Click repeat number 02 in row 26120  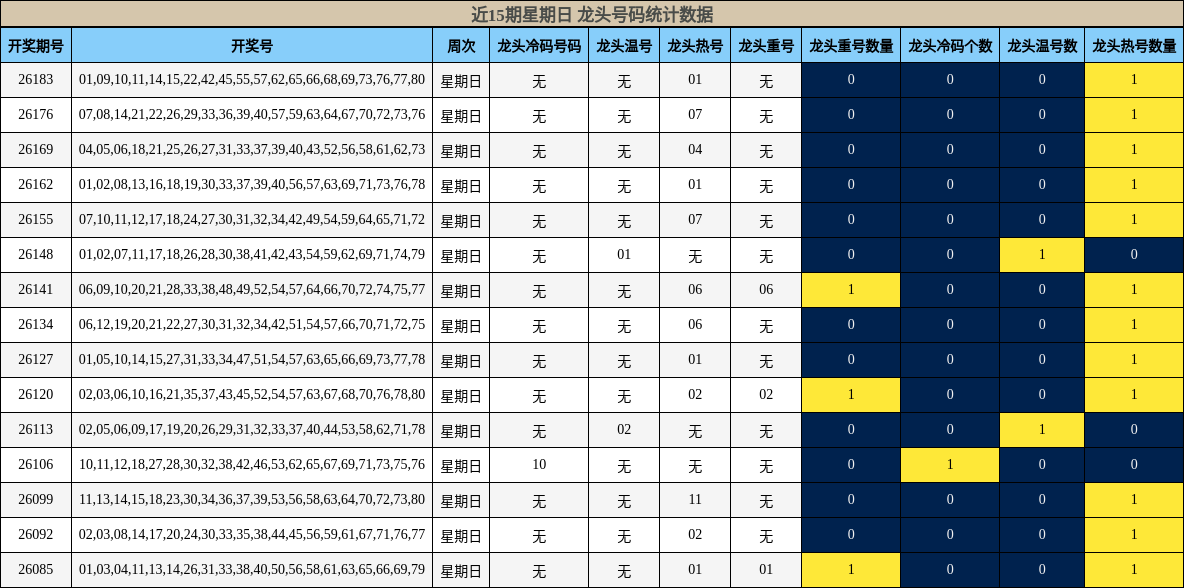click(766, 395)
